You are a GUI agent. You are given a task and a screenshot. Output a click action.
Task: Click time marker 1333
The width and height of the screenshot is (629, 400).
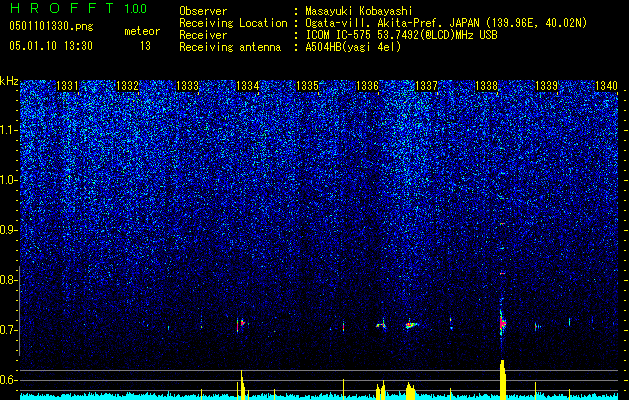pyautogui.click(x=187, y=85)
